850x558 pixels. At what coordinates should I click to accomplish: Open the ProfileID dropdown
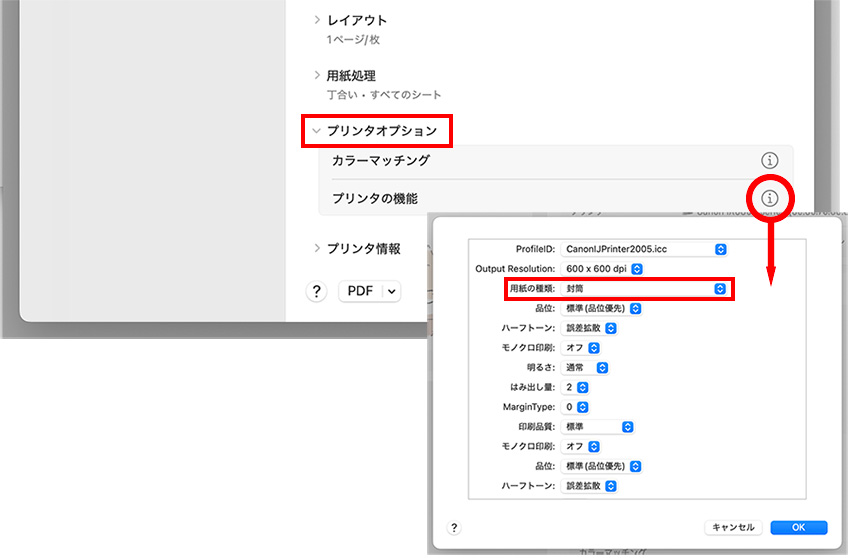[x=644, y=248]
